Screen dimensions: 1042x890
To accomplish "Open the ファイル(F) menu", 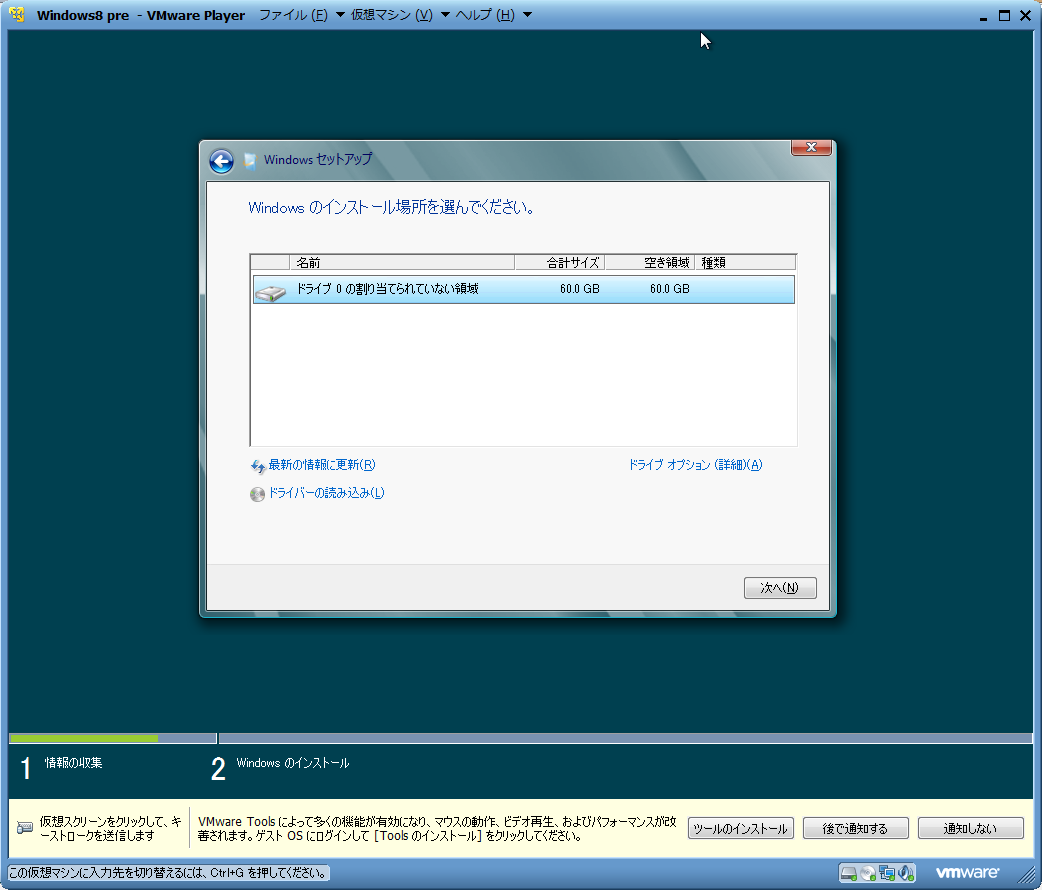I will [x=292, y=15].
